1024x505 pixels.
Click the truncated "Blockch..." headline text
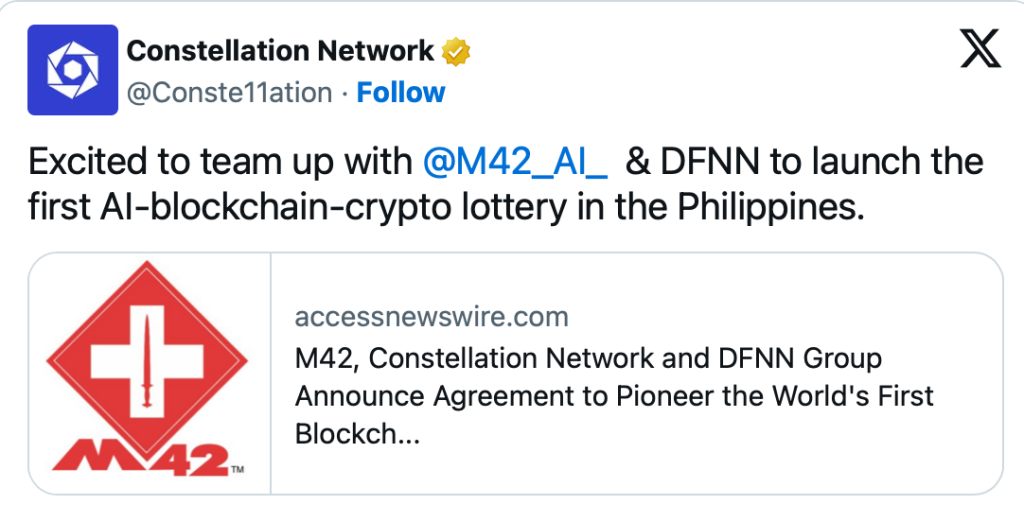click(x=352, y=433)
